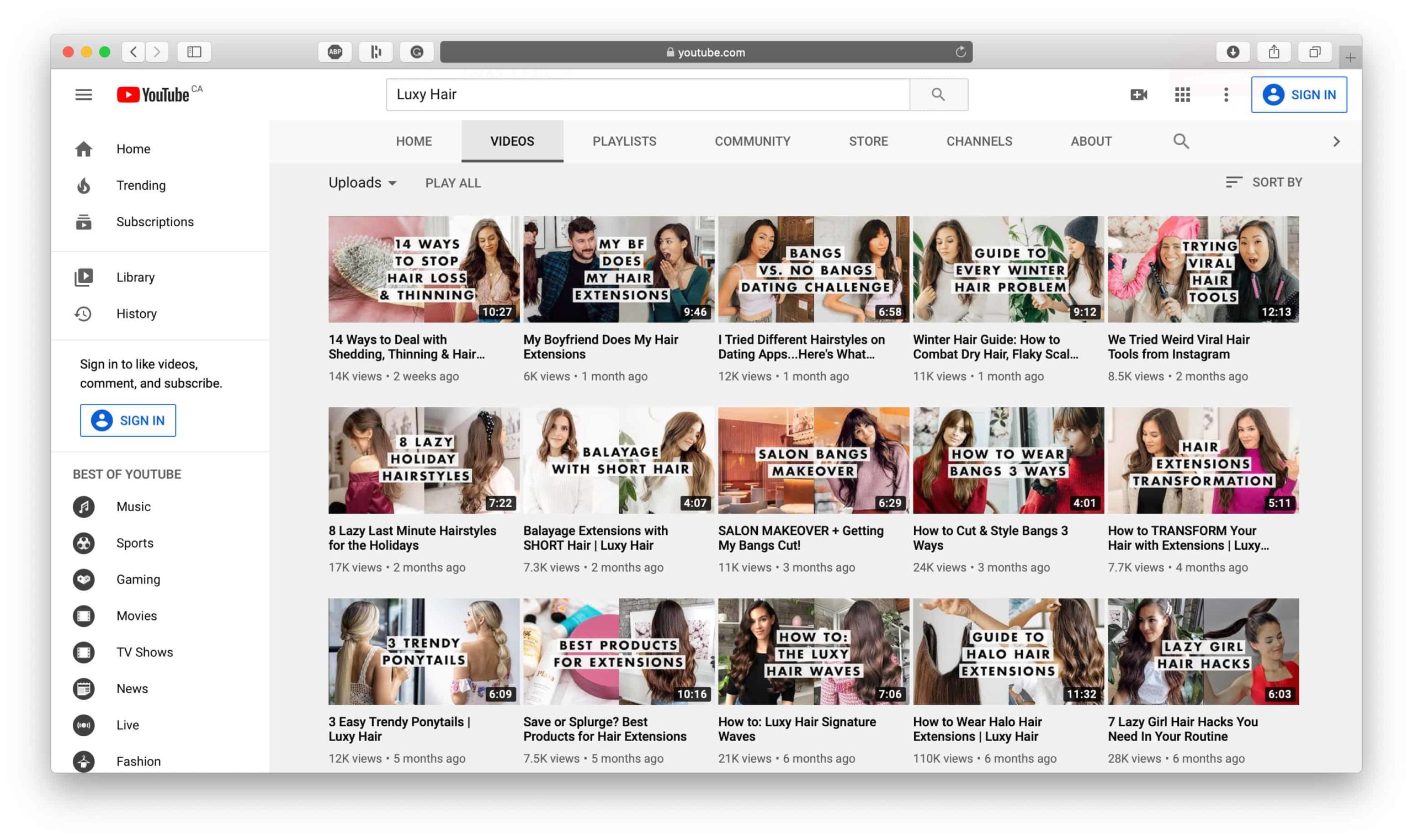Click the video camera upload icon
Viewport: 1413px width, 840px height.
pos(1138,94)
